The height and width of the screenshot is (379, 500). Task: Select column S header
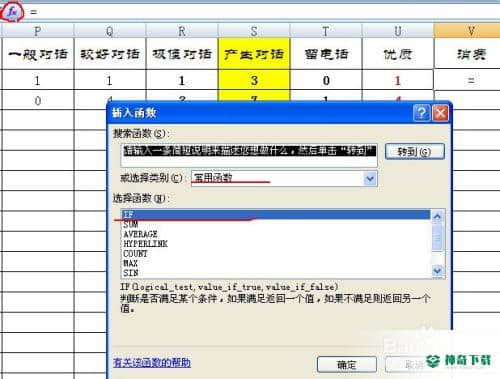pos(254,31)
